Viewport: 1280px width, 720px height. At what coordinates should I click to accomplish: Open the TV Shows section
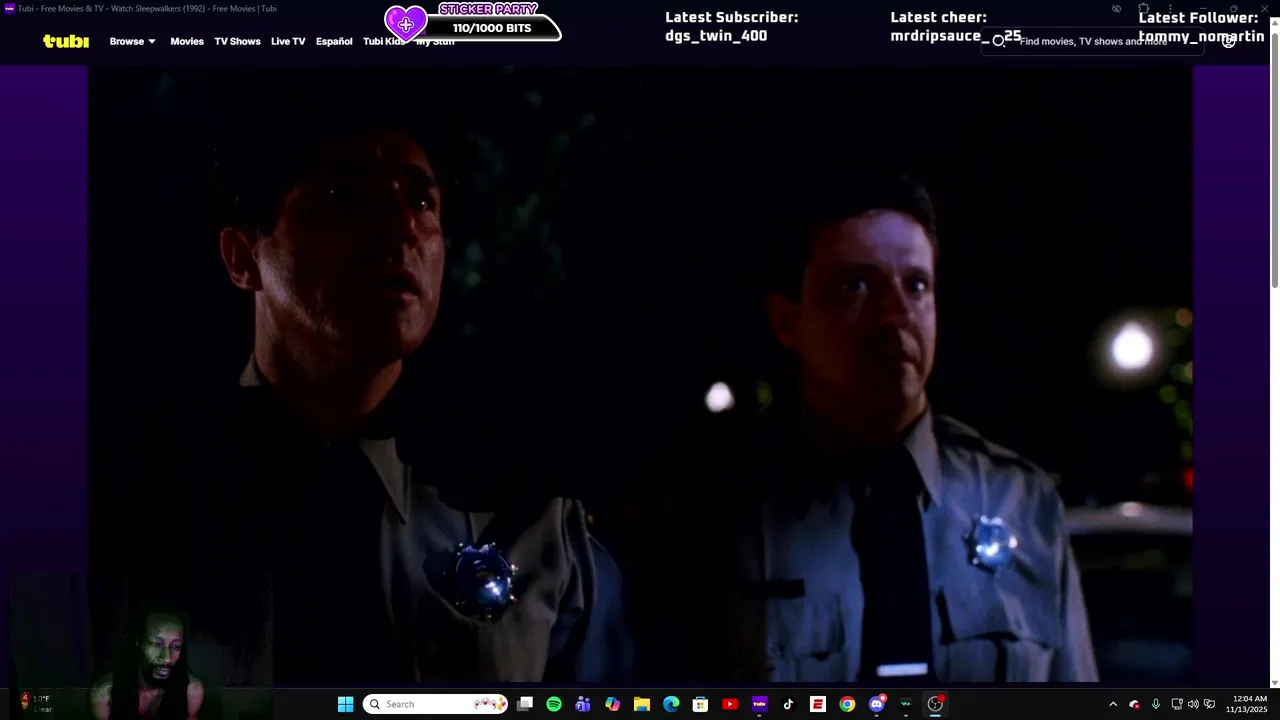(237, 41)
